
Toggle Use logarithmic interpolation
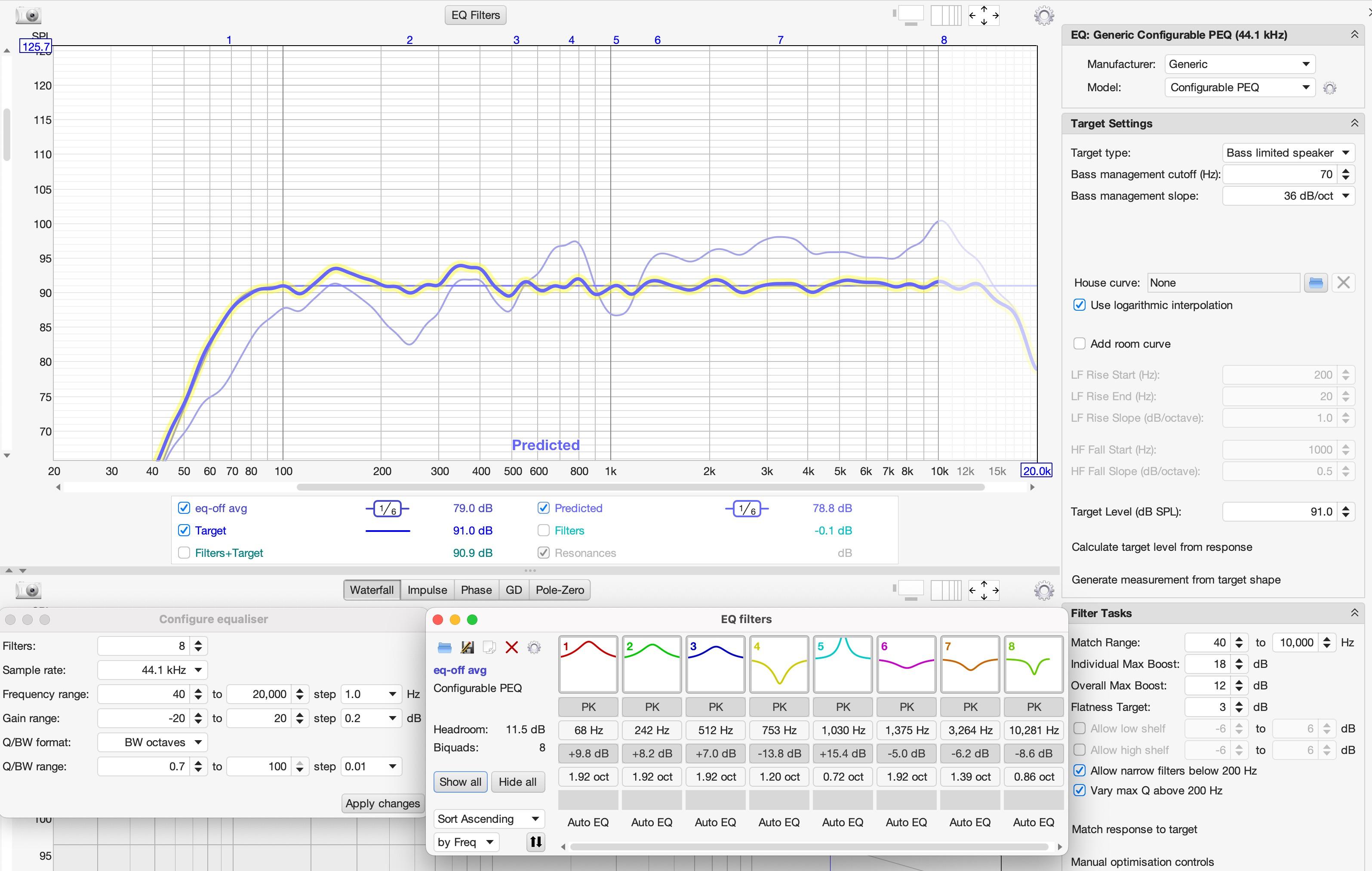click(x=1079, y=305)
